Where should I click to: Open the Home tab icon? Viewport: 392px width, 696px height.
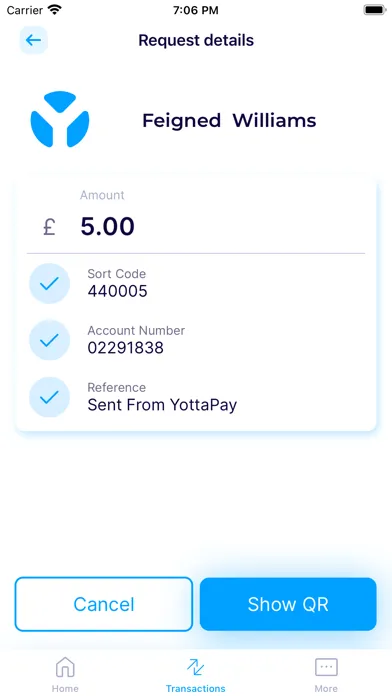point(65,667)
